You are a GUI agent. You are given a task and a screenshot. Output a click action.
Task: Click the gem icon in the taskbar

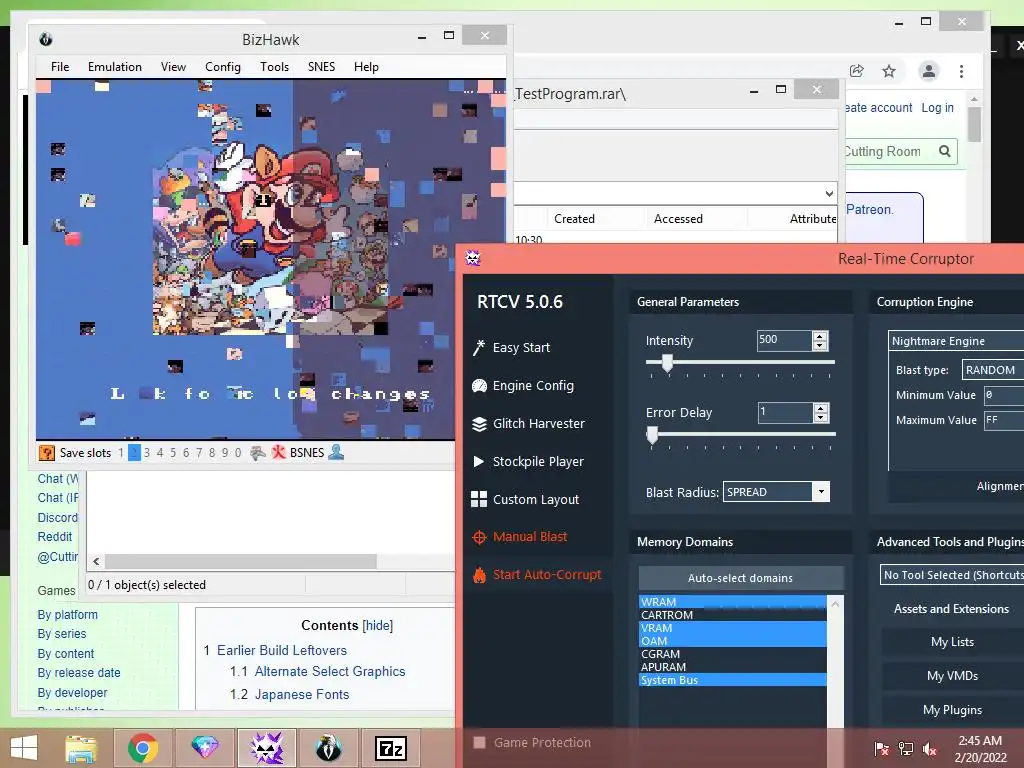(205, 748)
